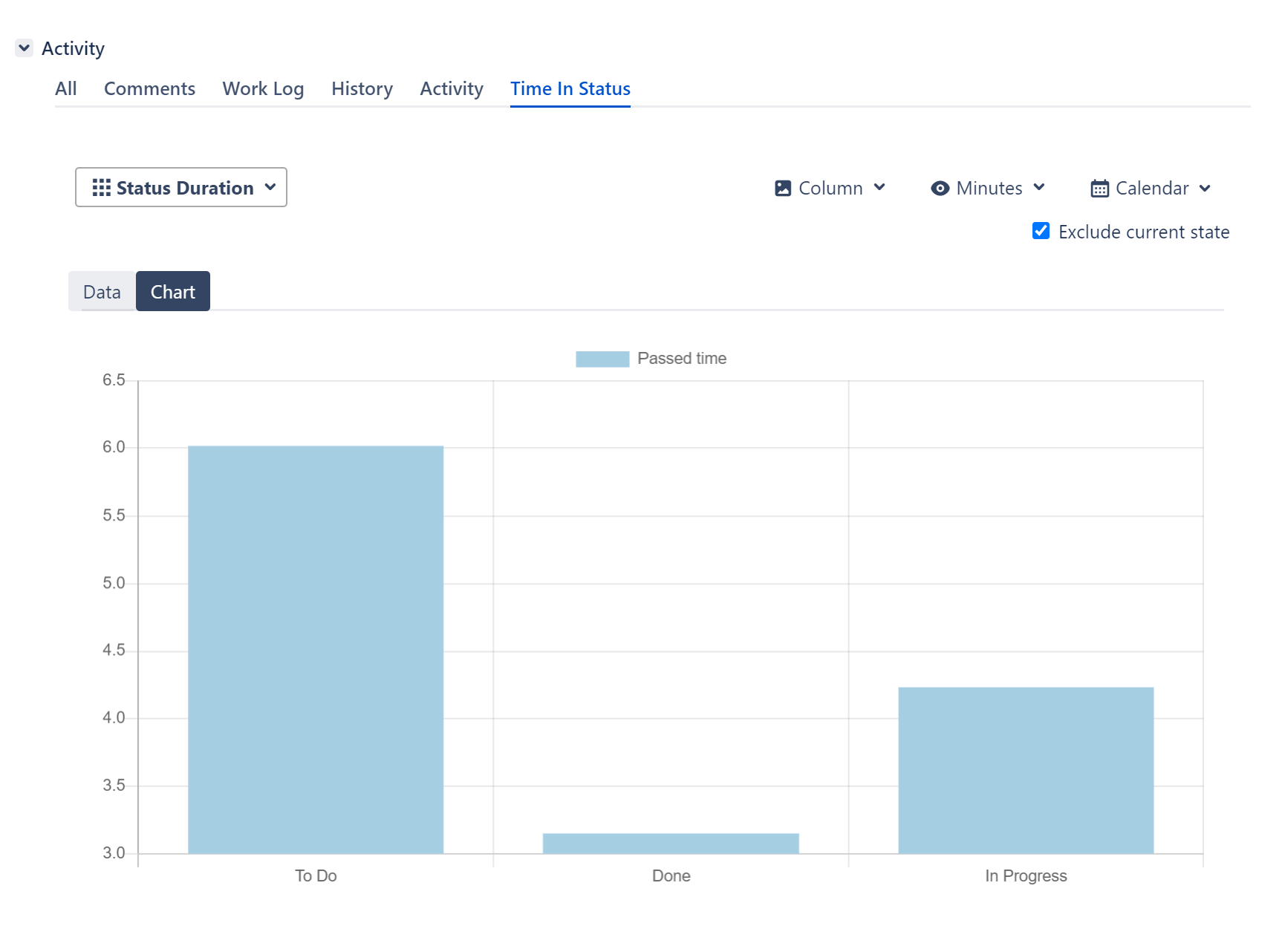Switch to the Comments tab
The image size is (1285, 952).
149,89
